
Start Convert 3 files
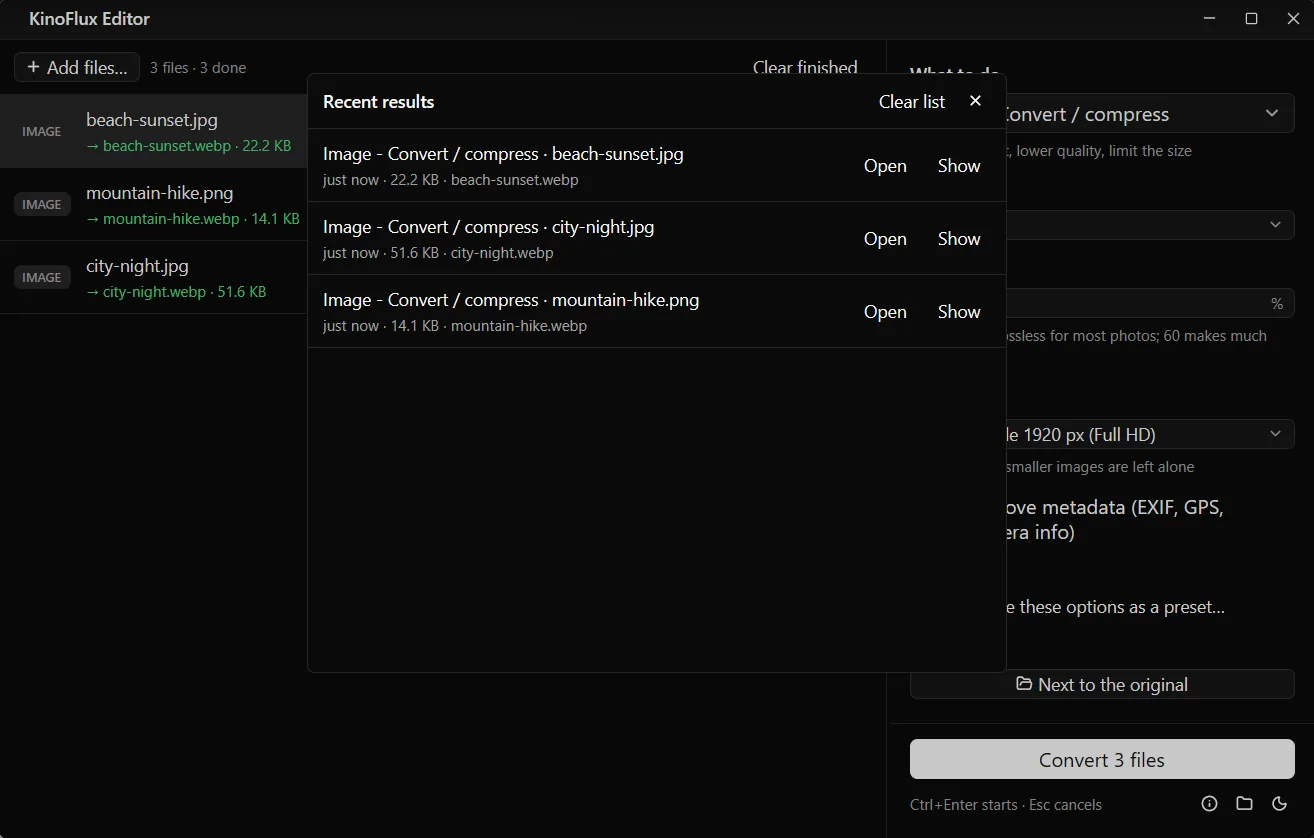(1102, 759)
